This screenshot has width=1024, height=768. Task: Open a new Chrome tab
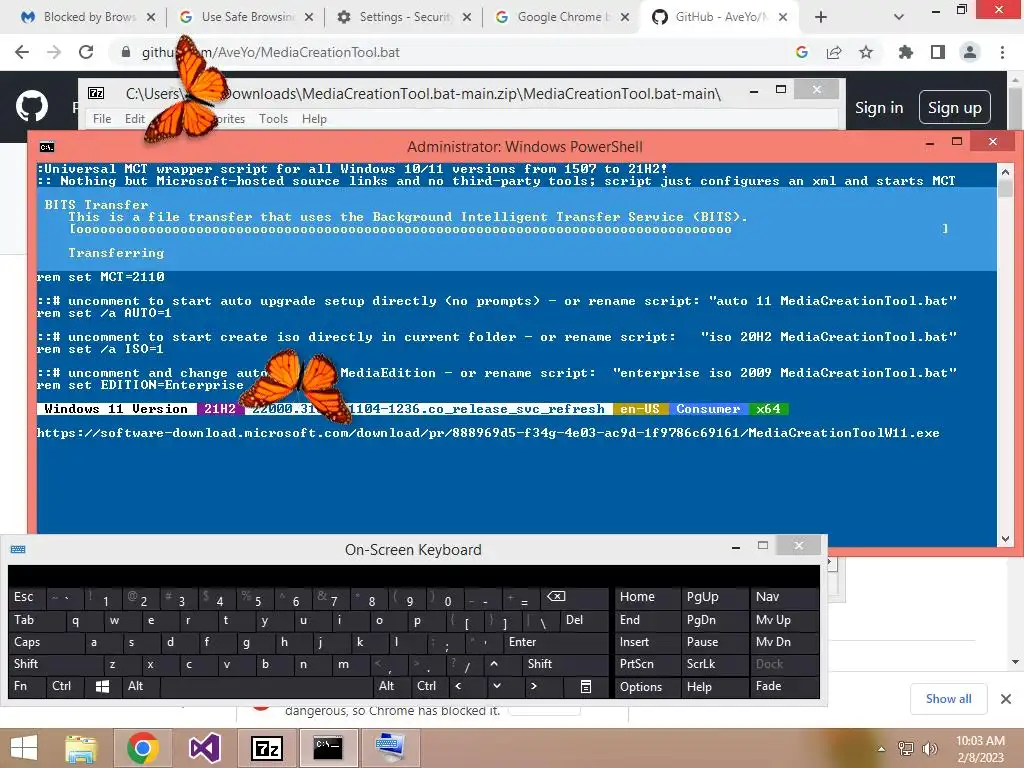tap(821, 17)
